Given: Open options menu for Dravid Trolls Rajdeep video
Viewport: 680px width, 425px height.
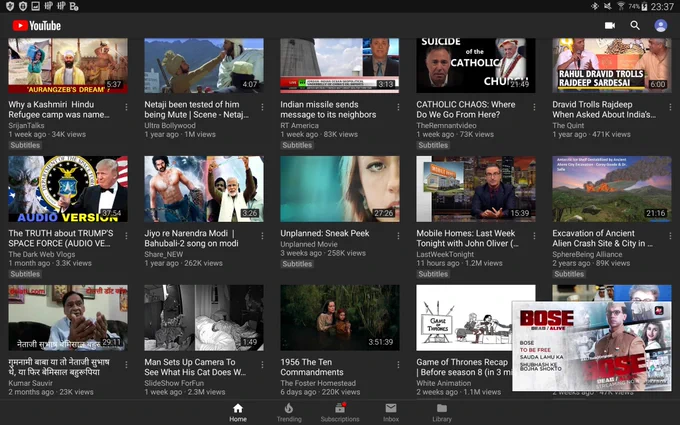Looking at the screenshot, I should (670, 107).
